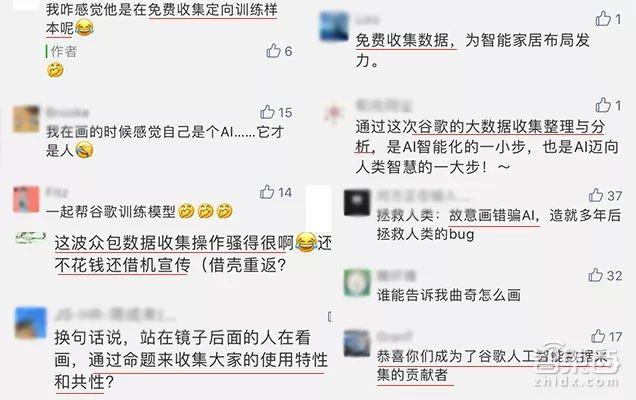The height and width of the screenshot is (400, 636).
Task: Click the laughing emoji after 本呢
Action: point(84,28)
